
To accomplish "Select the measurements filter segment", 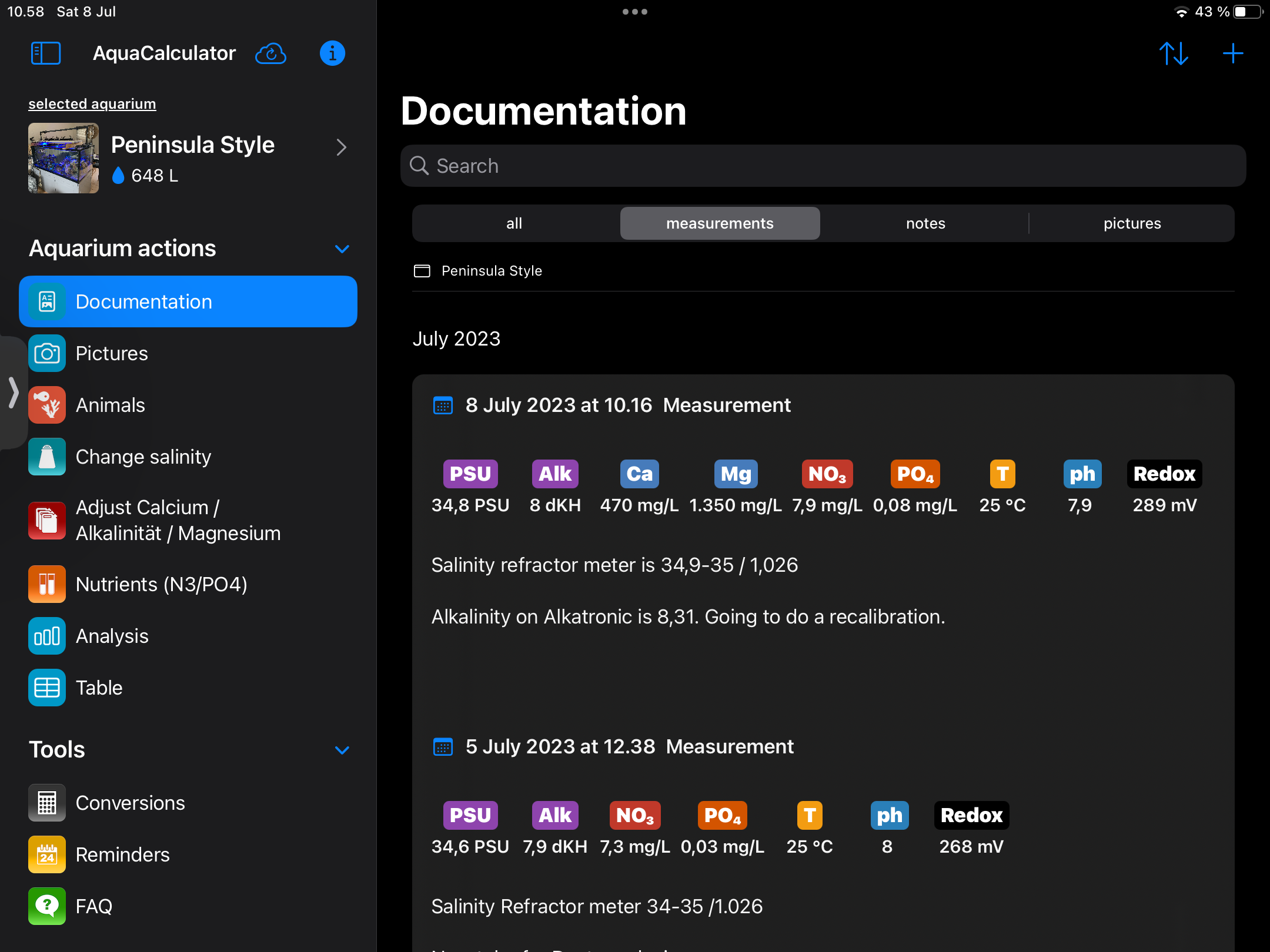I will tap(720, 223).
